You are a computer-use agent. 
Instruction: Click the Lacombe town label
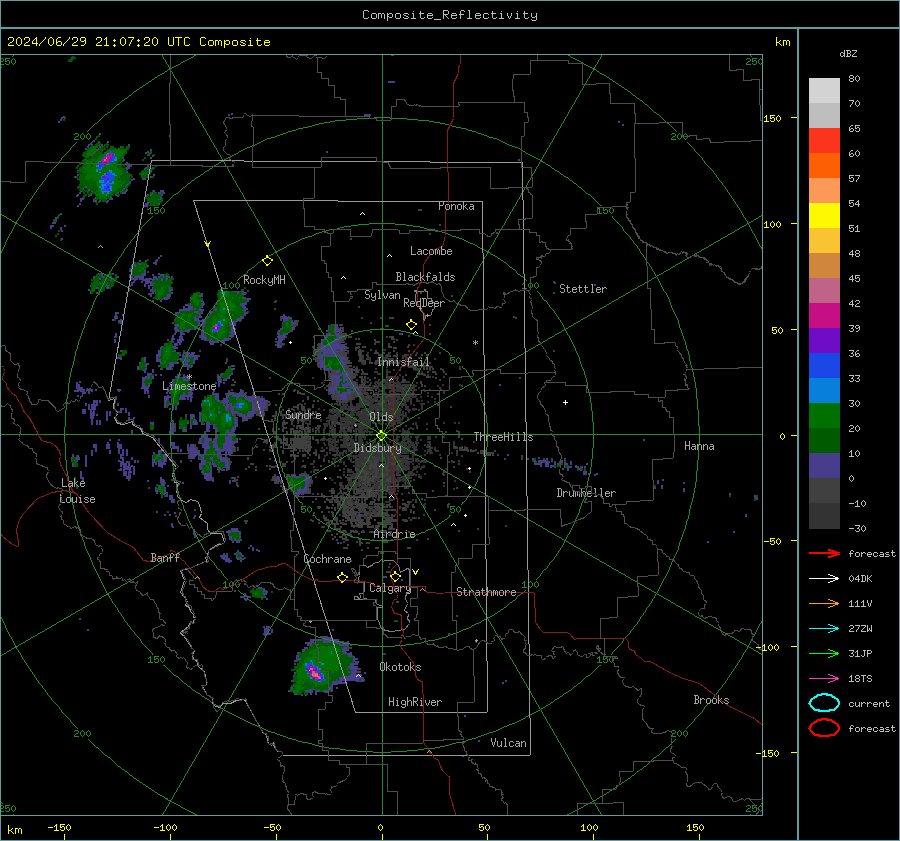[x=431, y=251]
